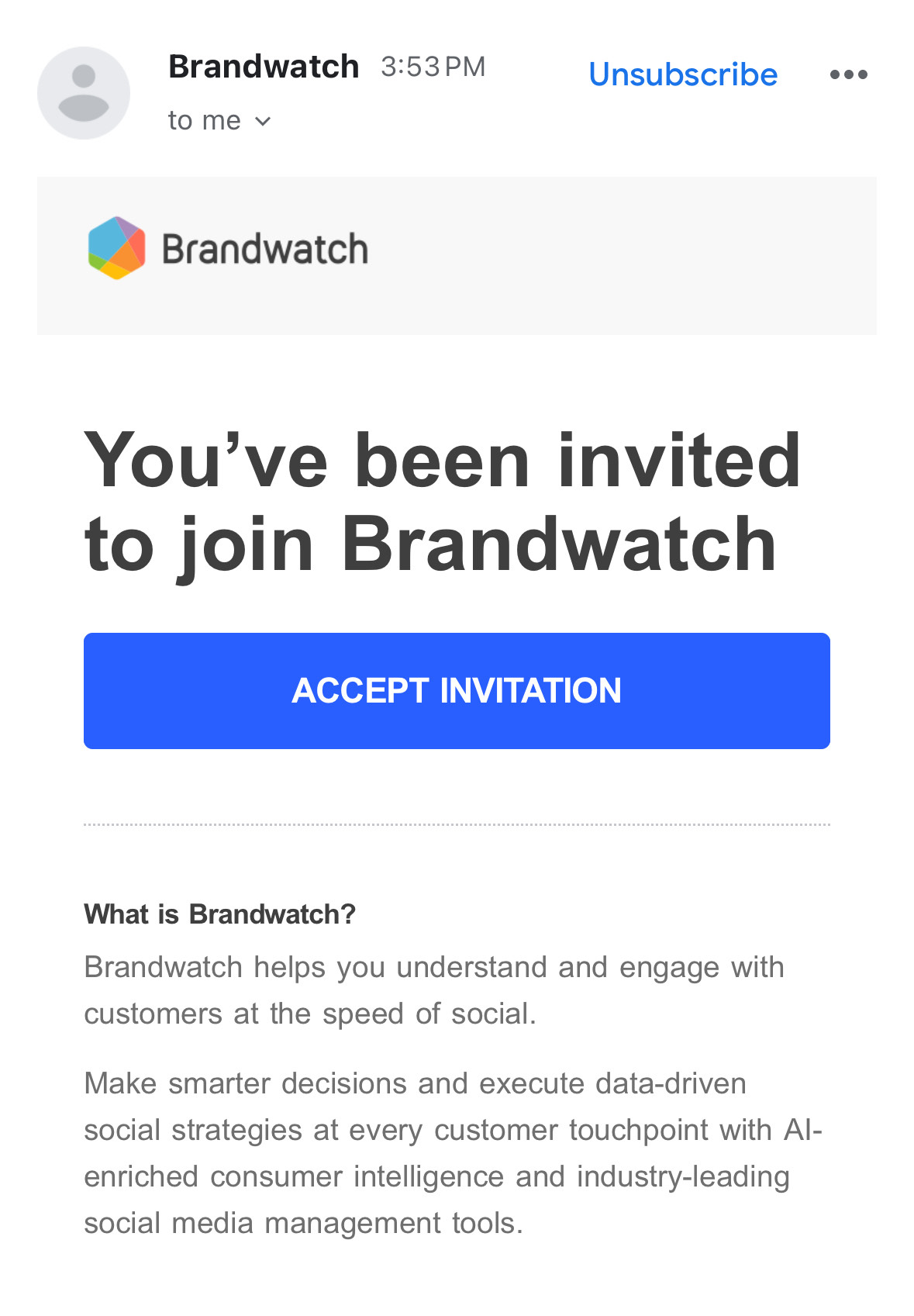Tap the sender's gray avatar icon
The width and height of the screenshot is (914, 1316).
84,93
